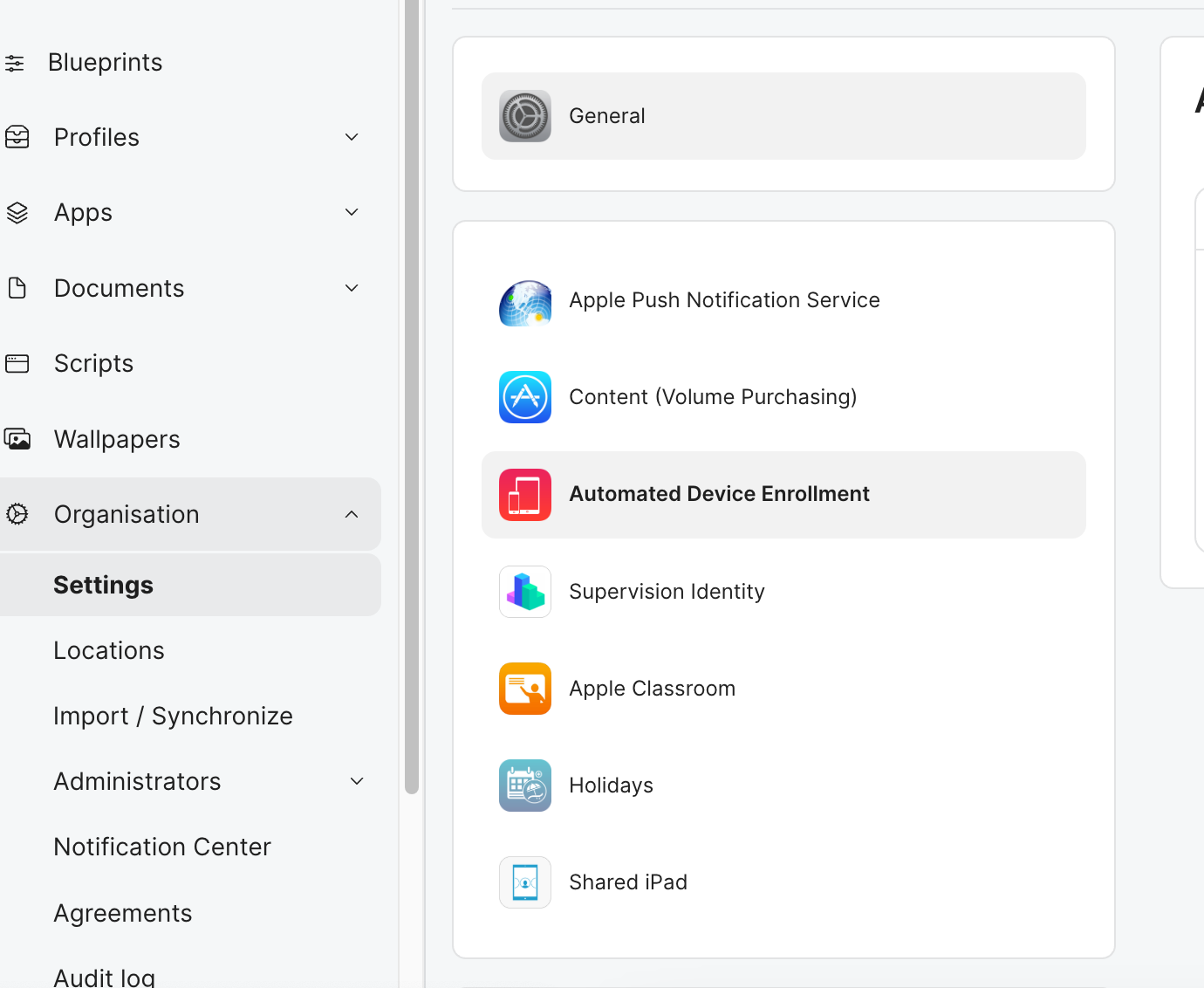
Task: Select Automated Device Enrollment row
Action: click(x=783, y=495)
